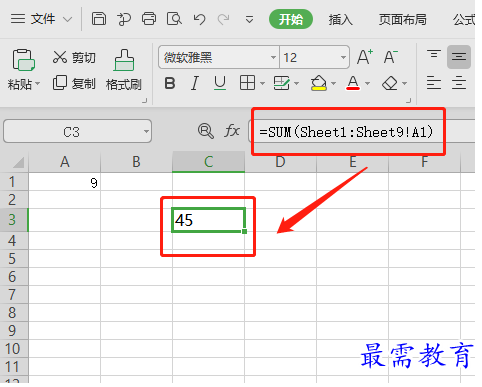The width and height of the screenshot is (482, 387).
Task: Select row 1 header
Action: (x=14, y=182)
